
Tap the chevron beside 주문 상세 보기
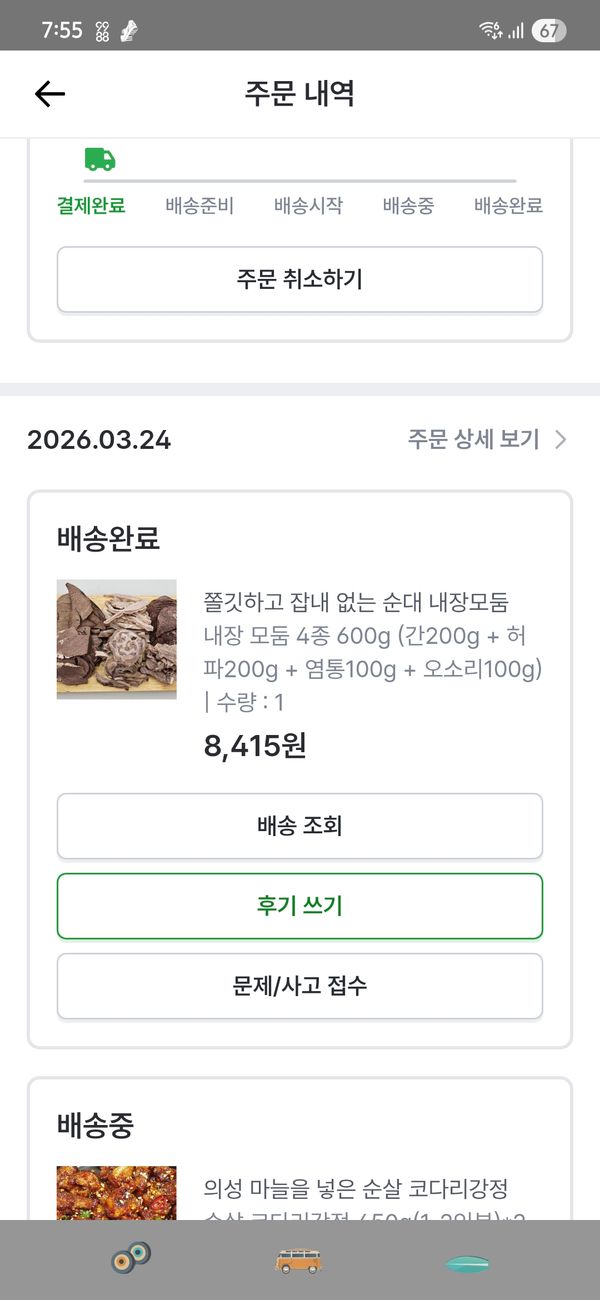[560, 440]
